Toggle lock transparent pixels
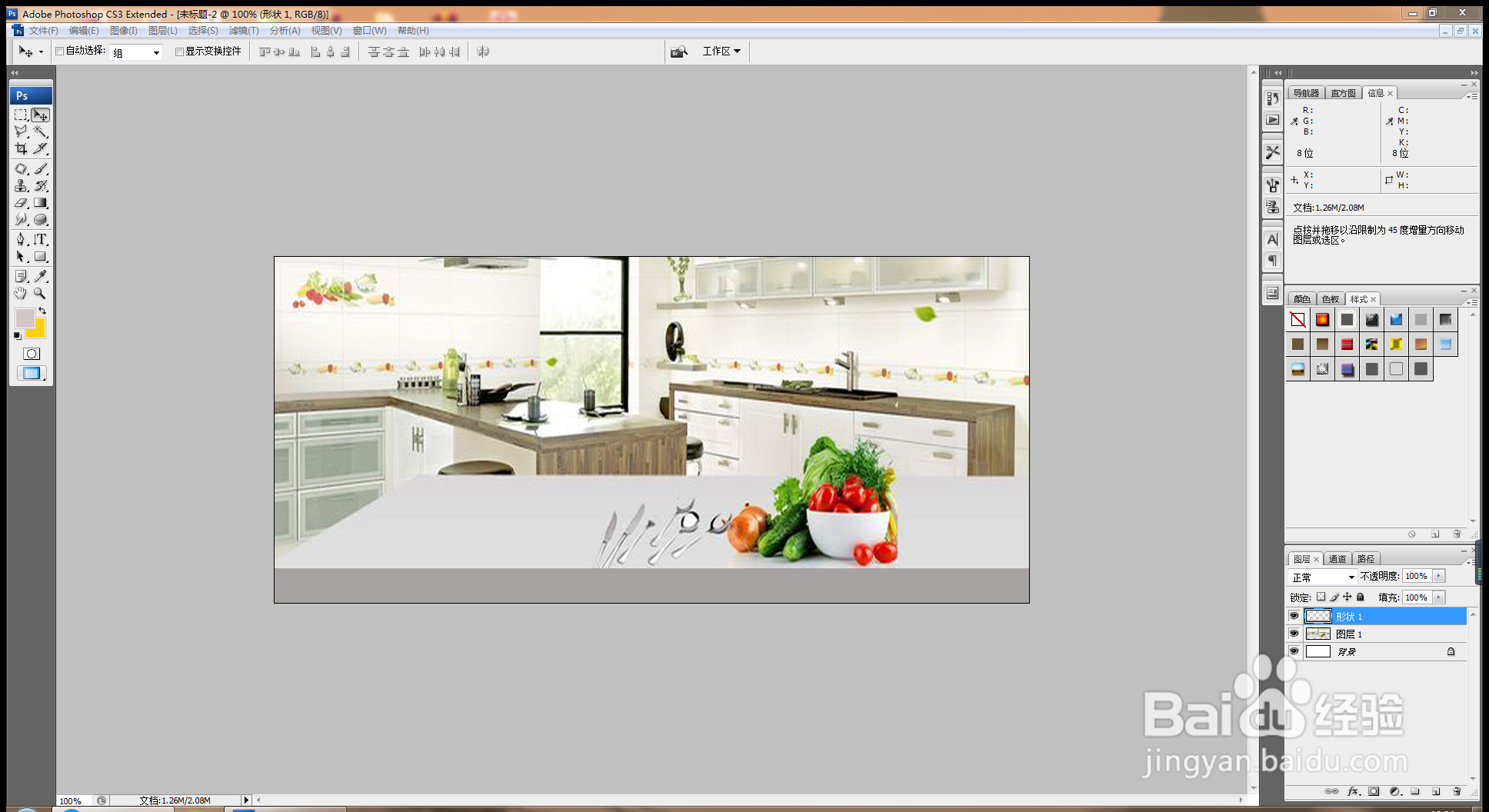The image size is (1489, 812). point(1321,597)
